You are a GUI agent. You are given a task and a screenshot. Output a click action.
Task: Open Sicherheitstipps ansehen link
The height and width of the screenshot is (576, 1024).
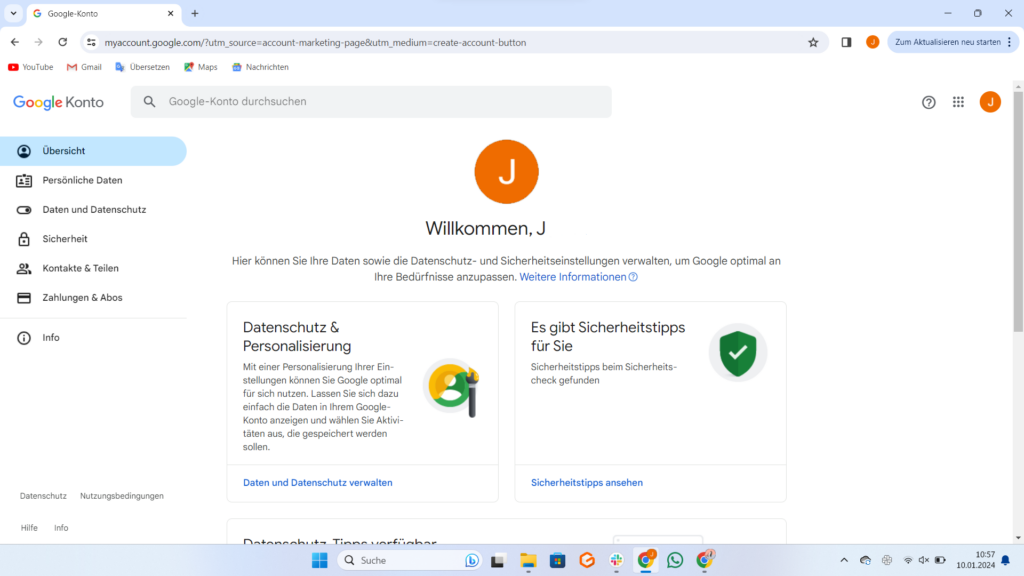[586, 482]
